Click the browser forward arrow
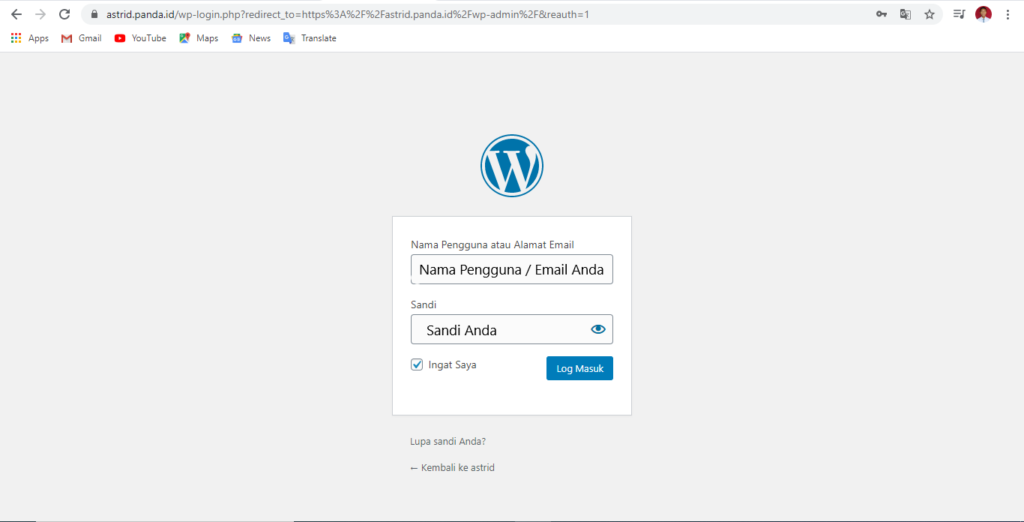The width and height of the screenshot is (1024, 522). [x=40, y=14]
